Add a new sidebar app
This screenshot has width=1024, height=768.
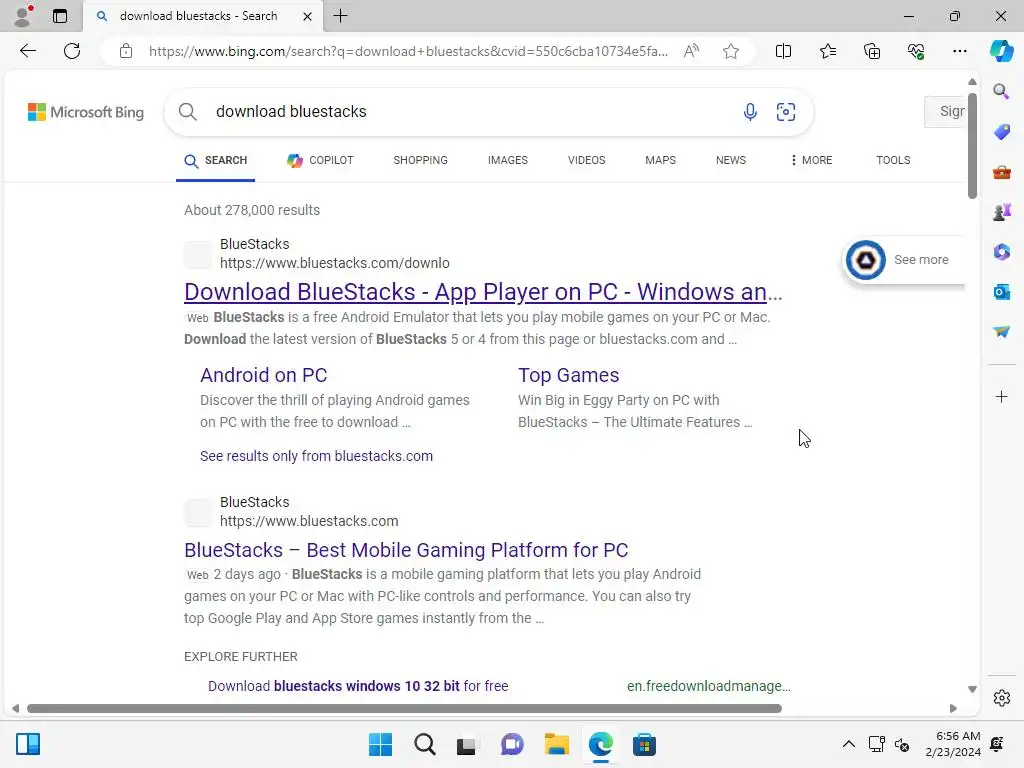(x=1001, y=396)
